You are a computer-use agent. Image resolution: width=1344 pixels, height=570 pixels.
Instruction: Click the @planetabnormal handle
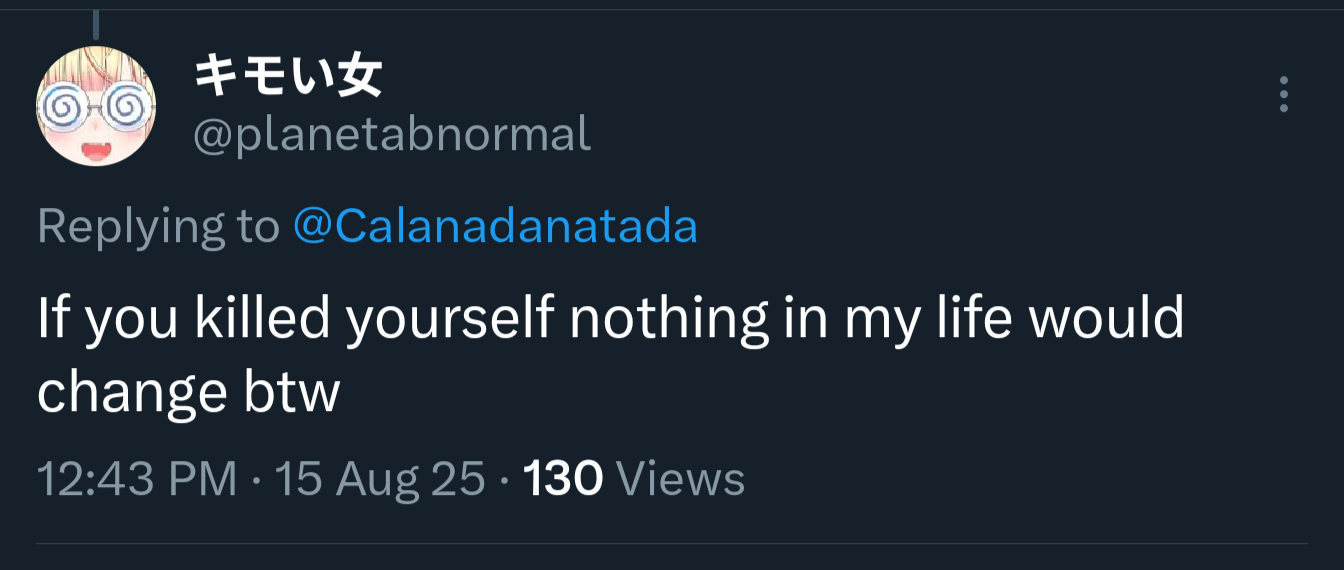point(392,134)
